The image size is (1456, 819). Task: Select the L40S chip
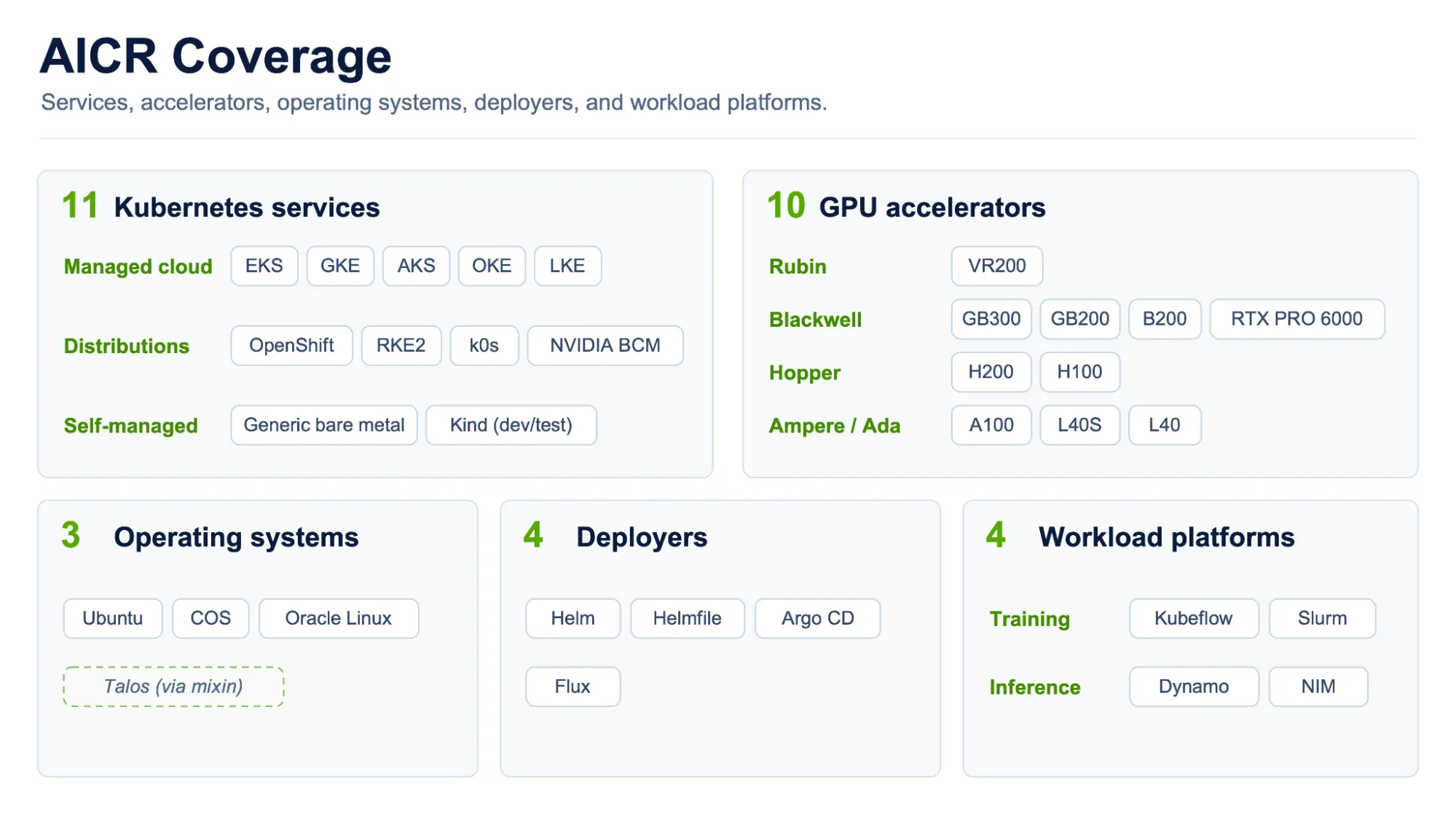coord(1079,424)
